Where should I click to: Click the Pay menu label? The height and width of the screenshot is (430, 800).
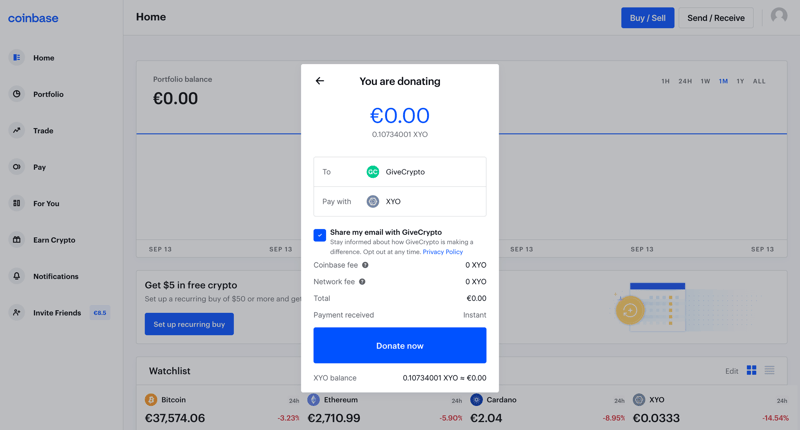point(39,167)
